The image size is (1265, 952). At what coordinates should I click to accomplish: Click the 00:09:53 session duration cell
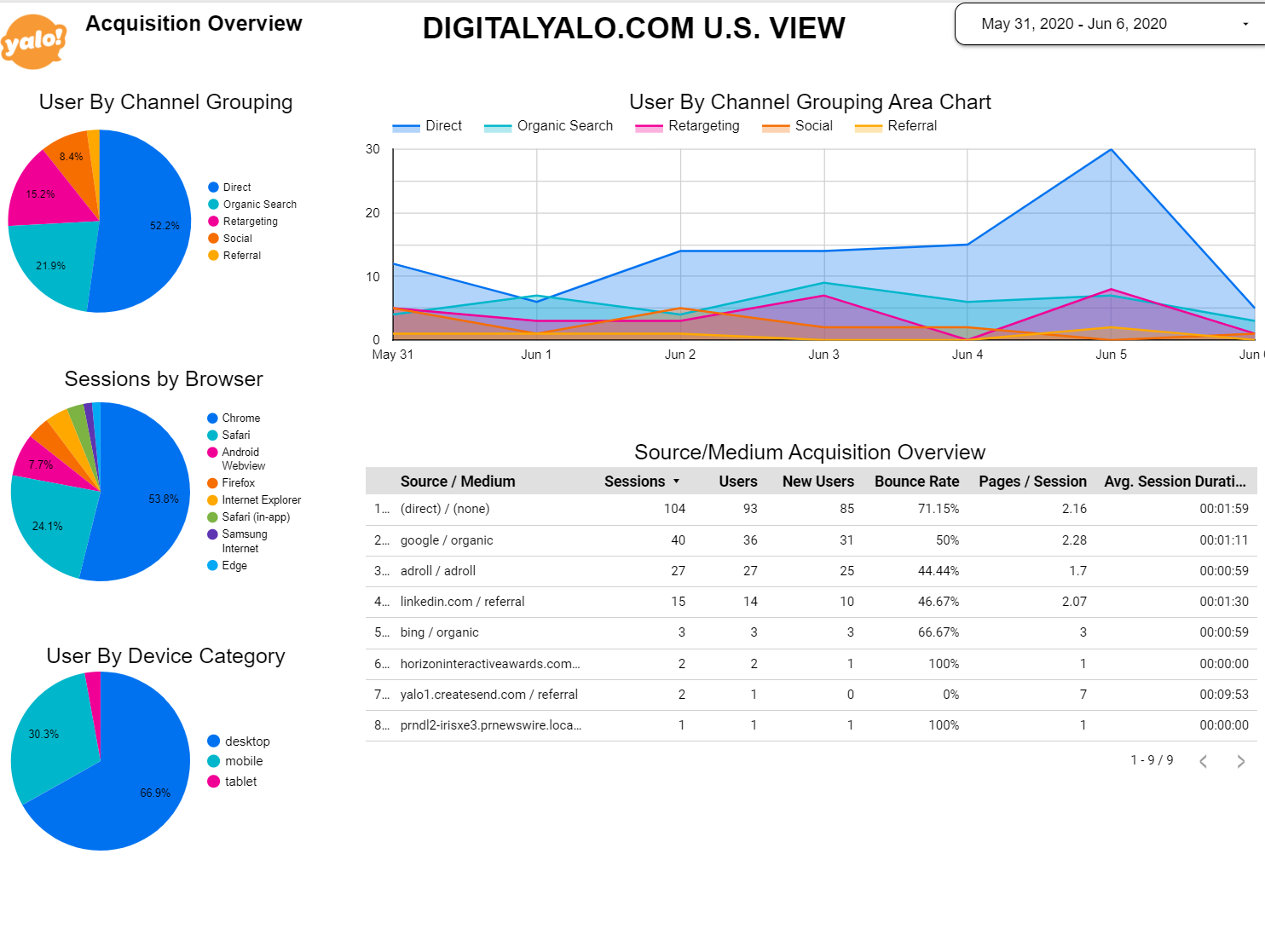point(1224,695)
